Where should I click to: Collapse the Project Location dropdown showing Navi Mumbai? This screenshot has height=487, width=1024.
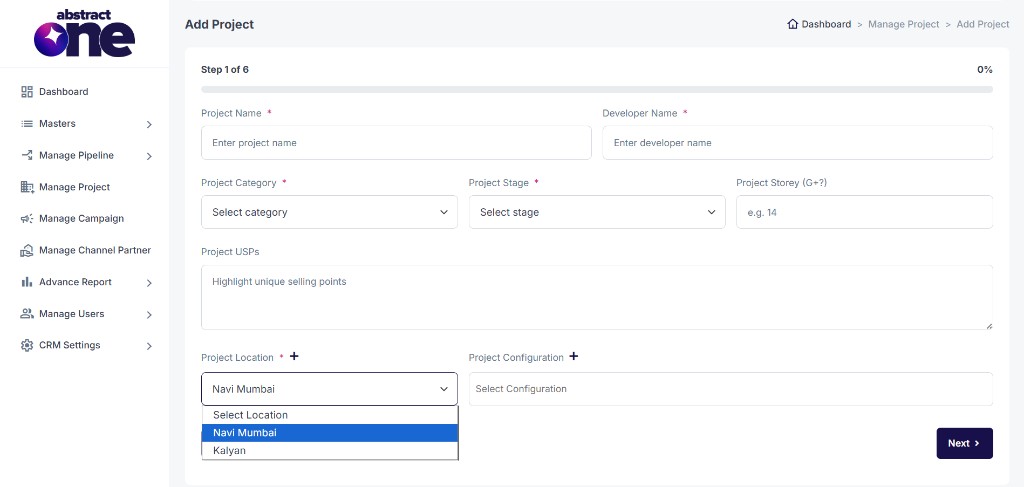[x=330, y=389]
